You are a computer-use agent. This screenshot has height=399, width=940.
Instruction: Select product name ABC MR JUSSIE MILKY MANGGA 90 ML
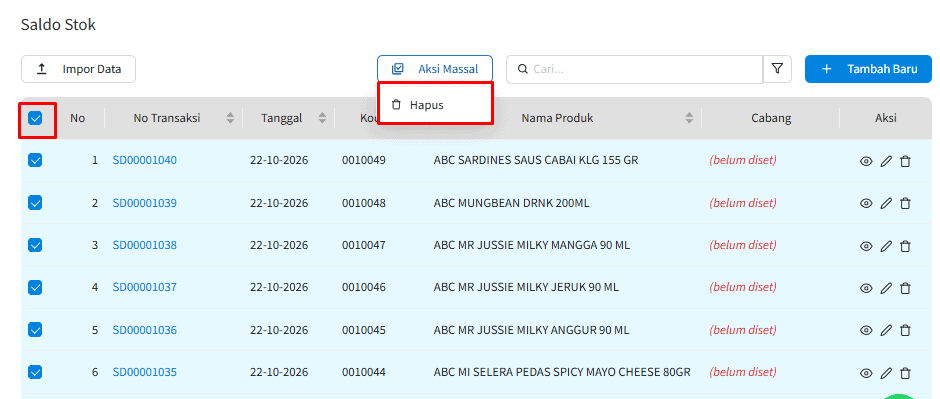click(x=532, y=245)
